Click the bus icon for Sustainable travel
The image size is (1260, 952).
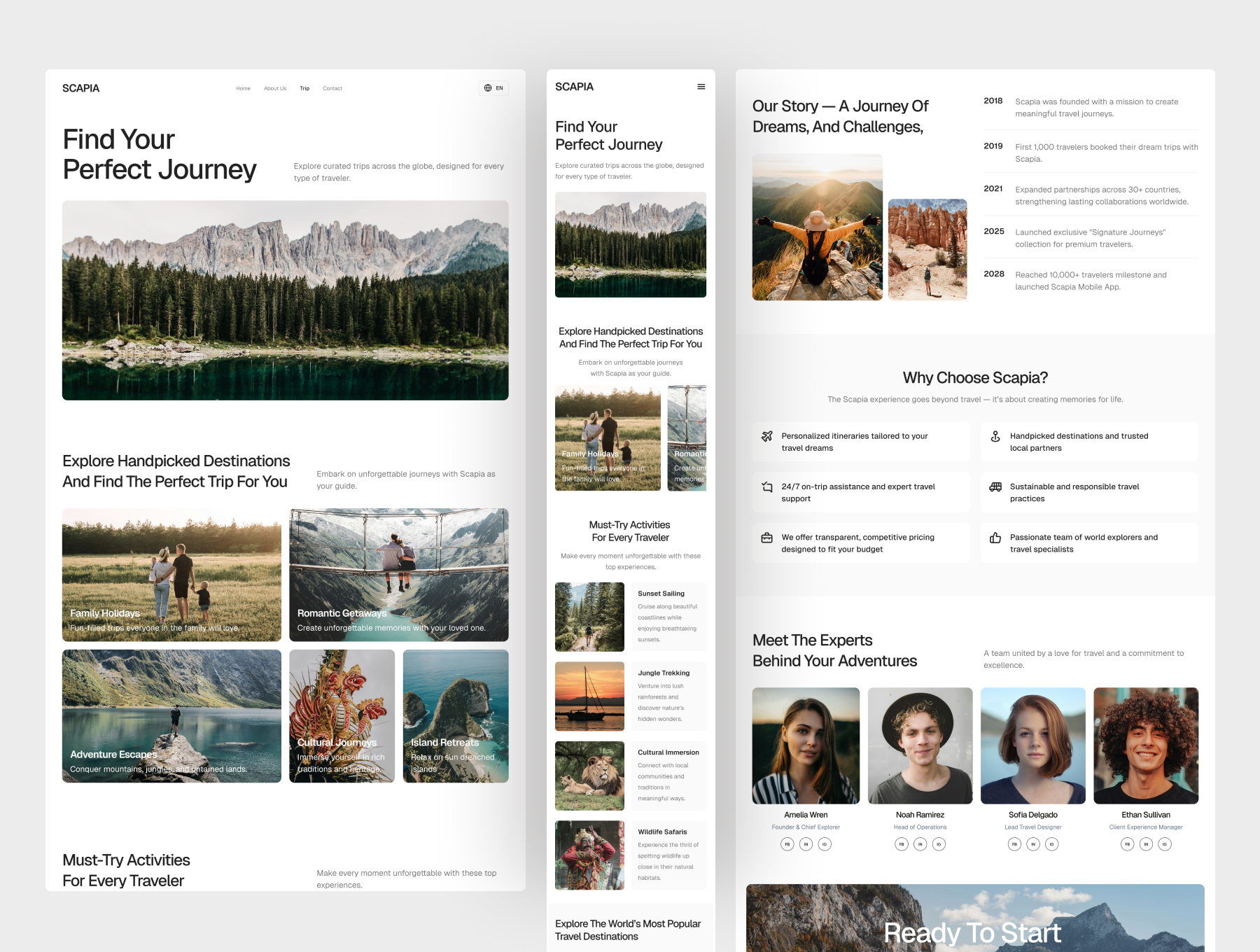995,487
